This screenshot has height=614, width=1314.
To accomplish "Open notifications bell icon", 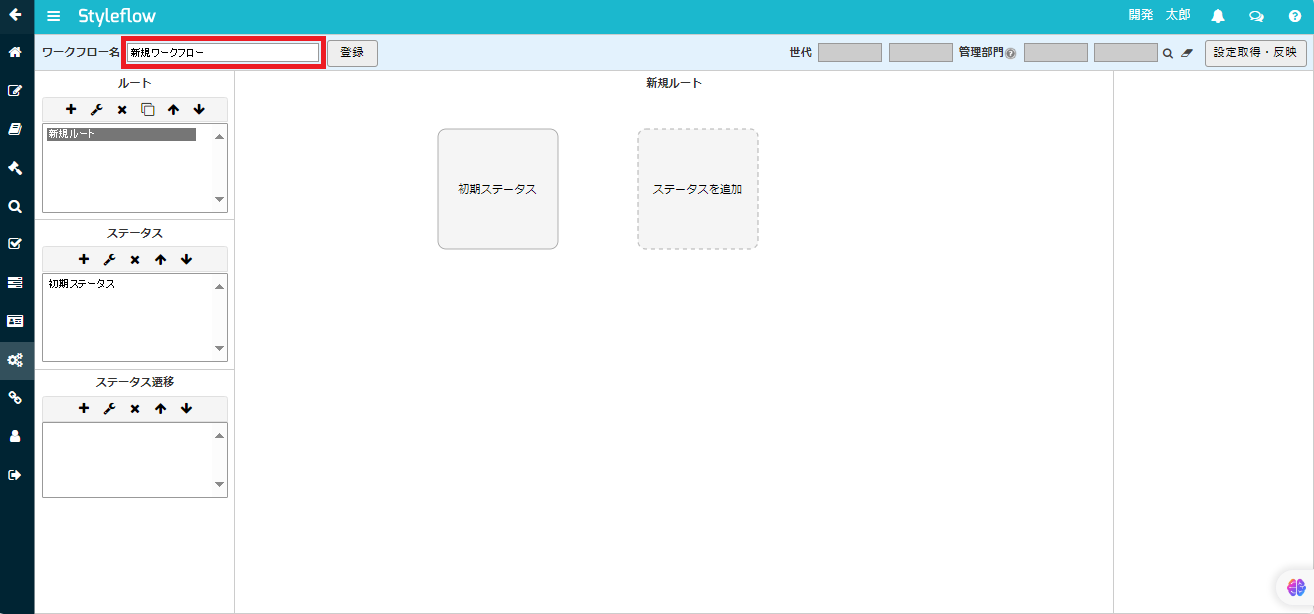I will [1218, 16].
